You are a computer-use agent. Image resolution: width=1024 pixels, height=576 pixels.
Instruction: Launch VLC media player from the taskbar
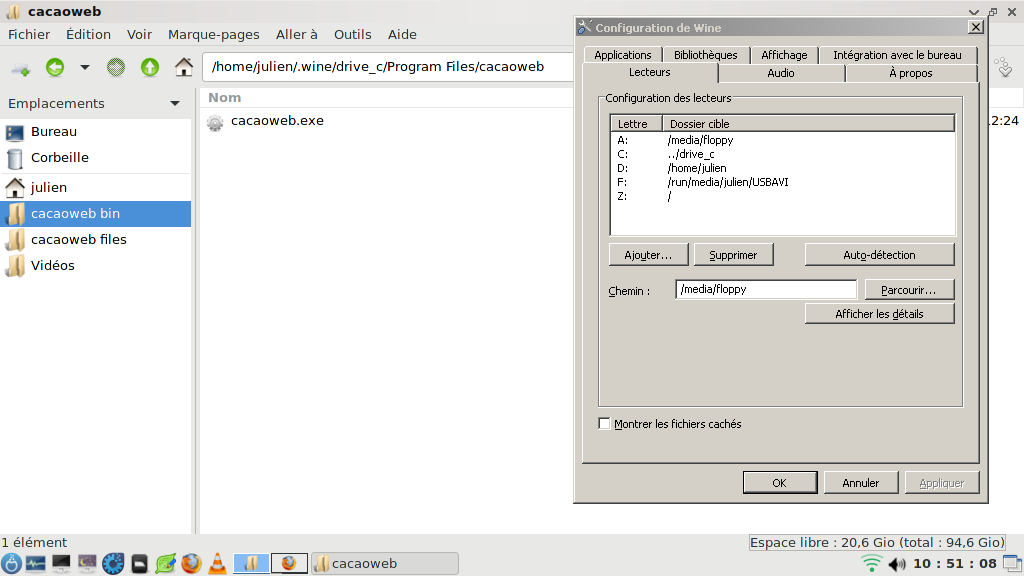click(217, 563)
